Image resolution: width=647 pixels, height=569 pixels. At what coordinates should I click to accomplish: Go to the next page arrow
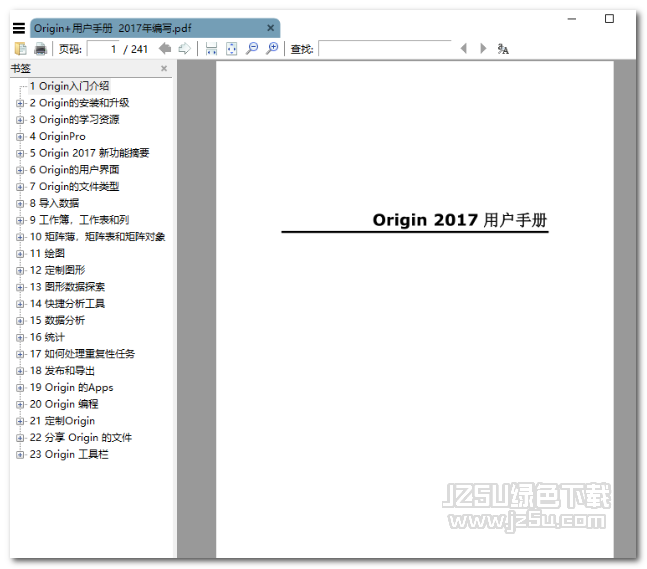click(184, 49)
